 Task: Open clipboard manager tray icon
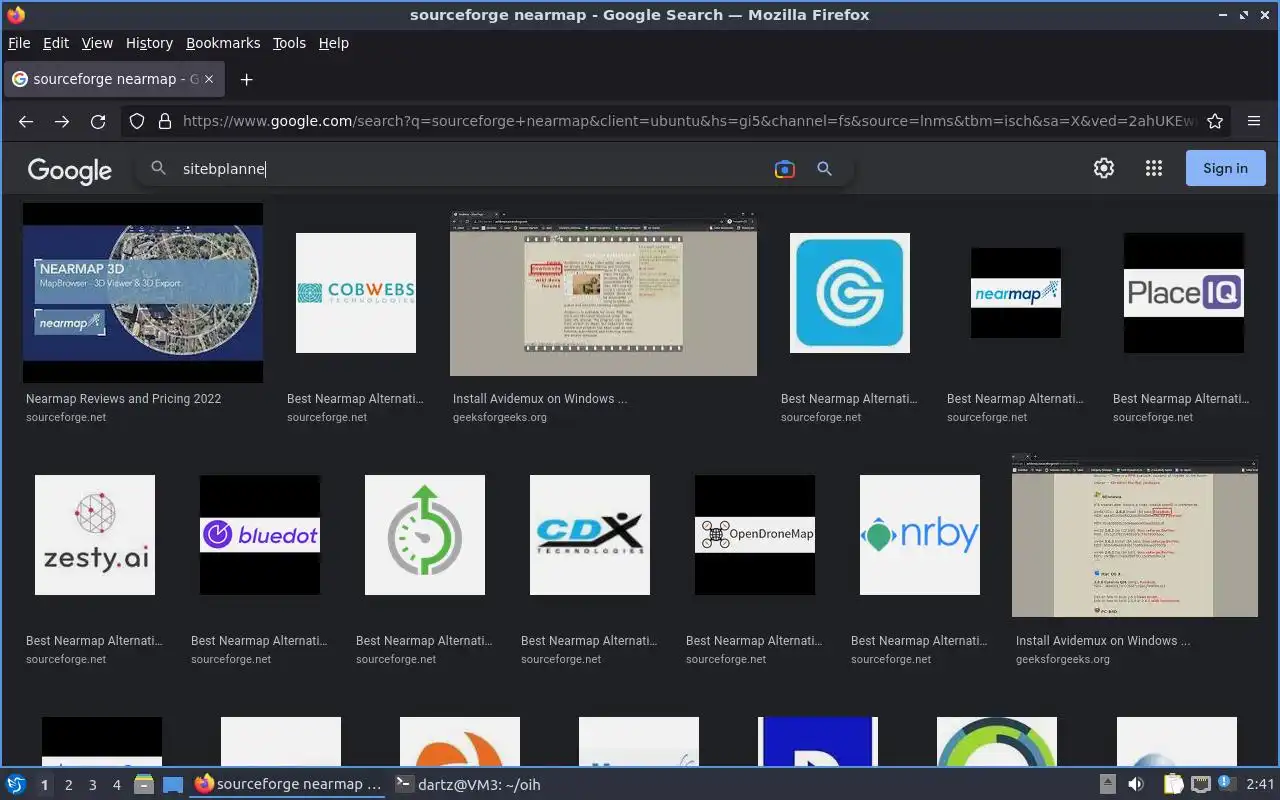point(1173,784)
